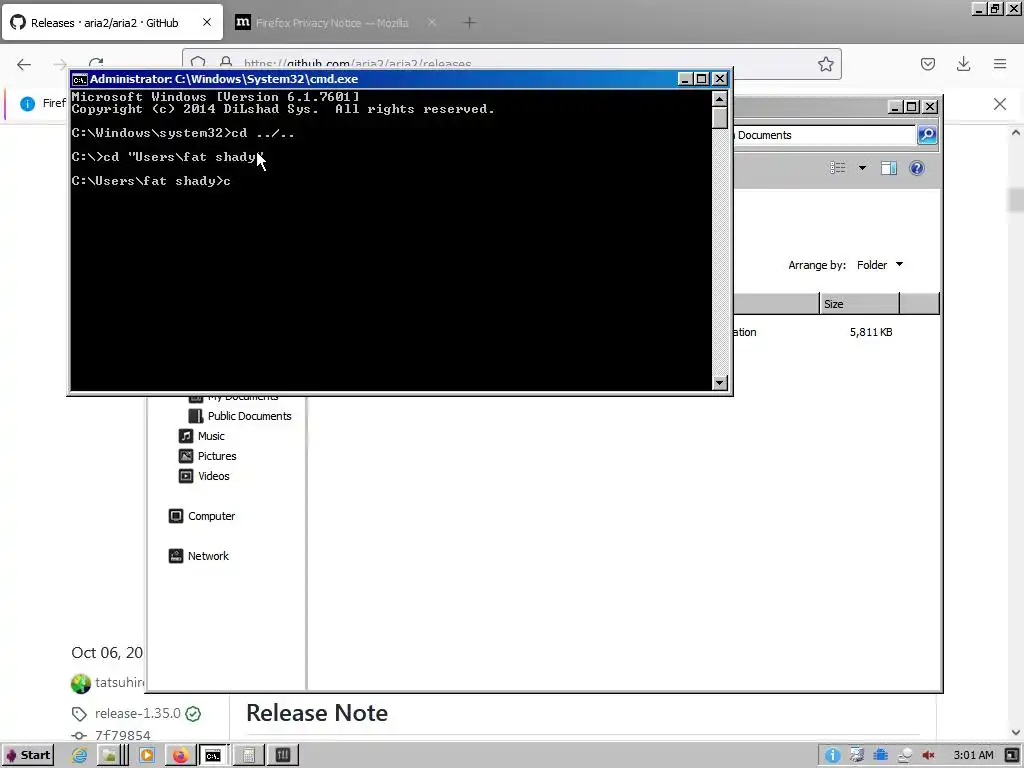Select Network in navigation pane
Image resolution: width=1024 pixels, height=768 pixels.
click(199, 556)
